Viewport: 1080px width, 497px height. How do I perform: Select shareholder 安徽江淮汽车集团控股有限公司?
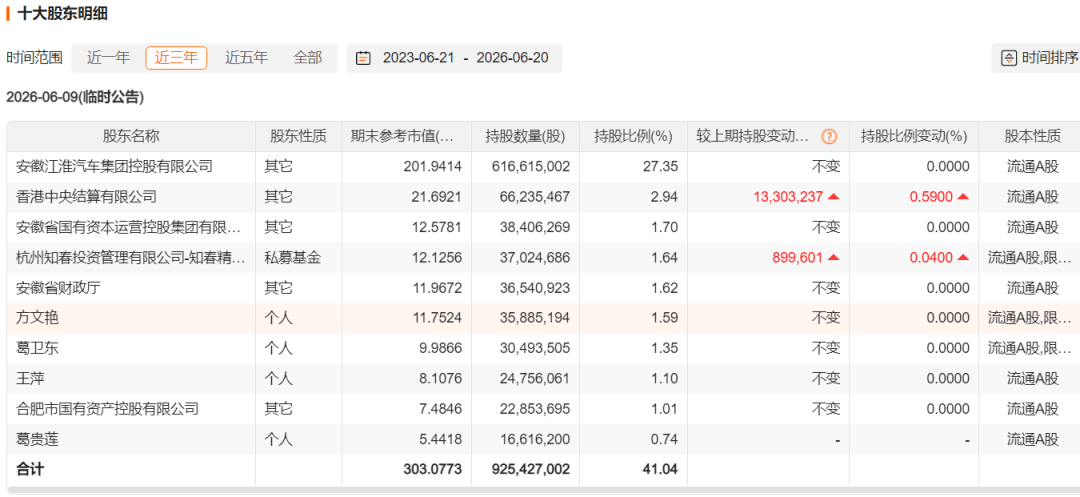114,167
